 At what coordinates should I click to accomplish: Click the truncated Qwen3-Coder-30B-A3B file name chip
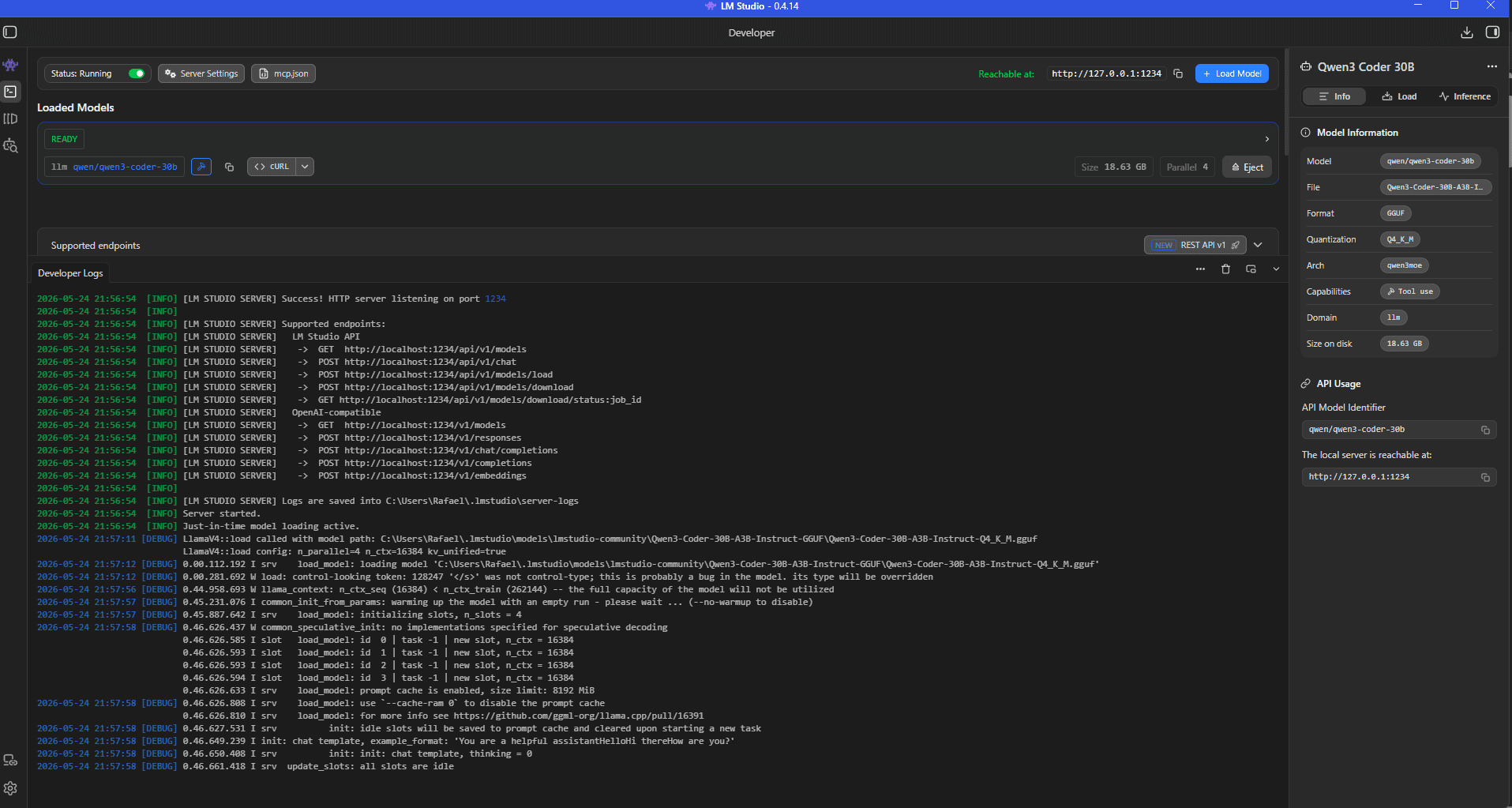(x=1435, y=187)
